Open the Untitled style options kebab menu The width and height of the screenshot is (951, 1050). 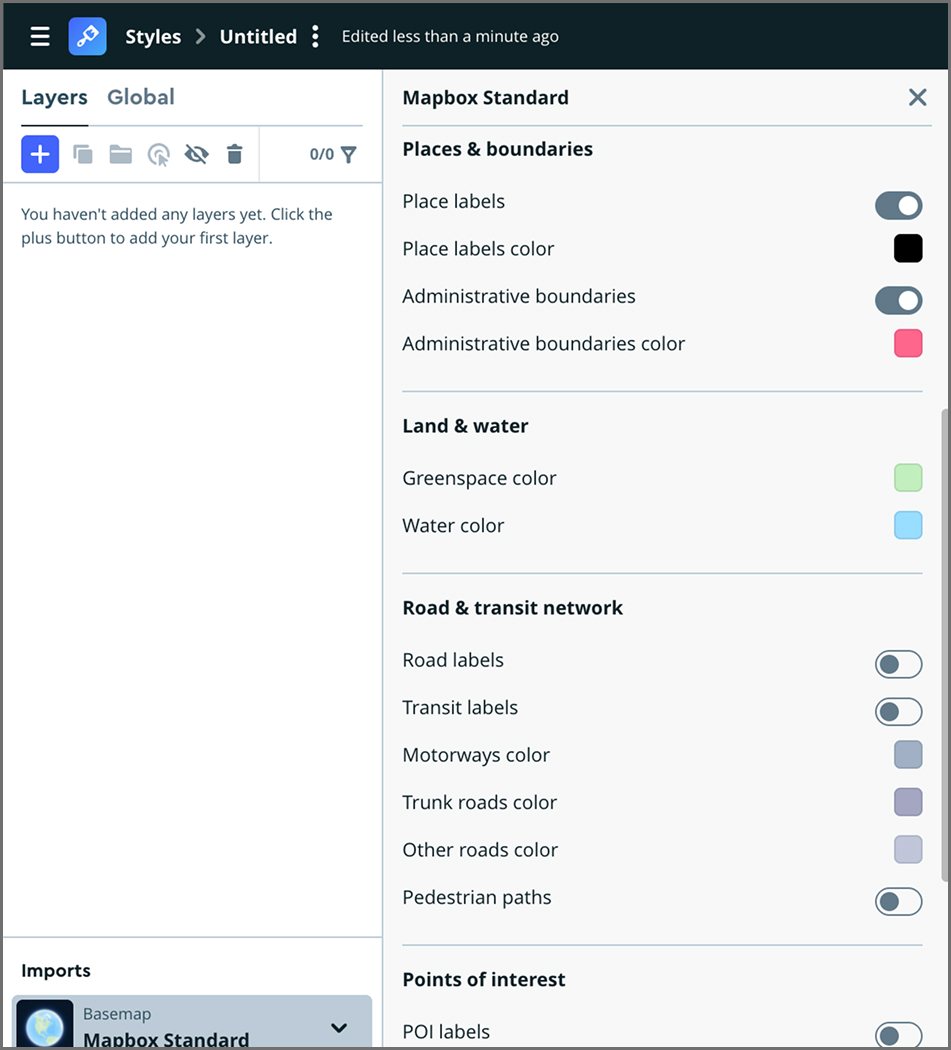point(315,36)
